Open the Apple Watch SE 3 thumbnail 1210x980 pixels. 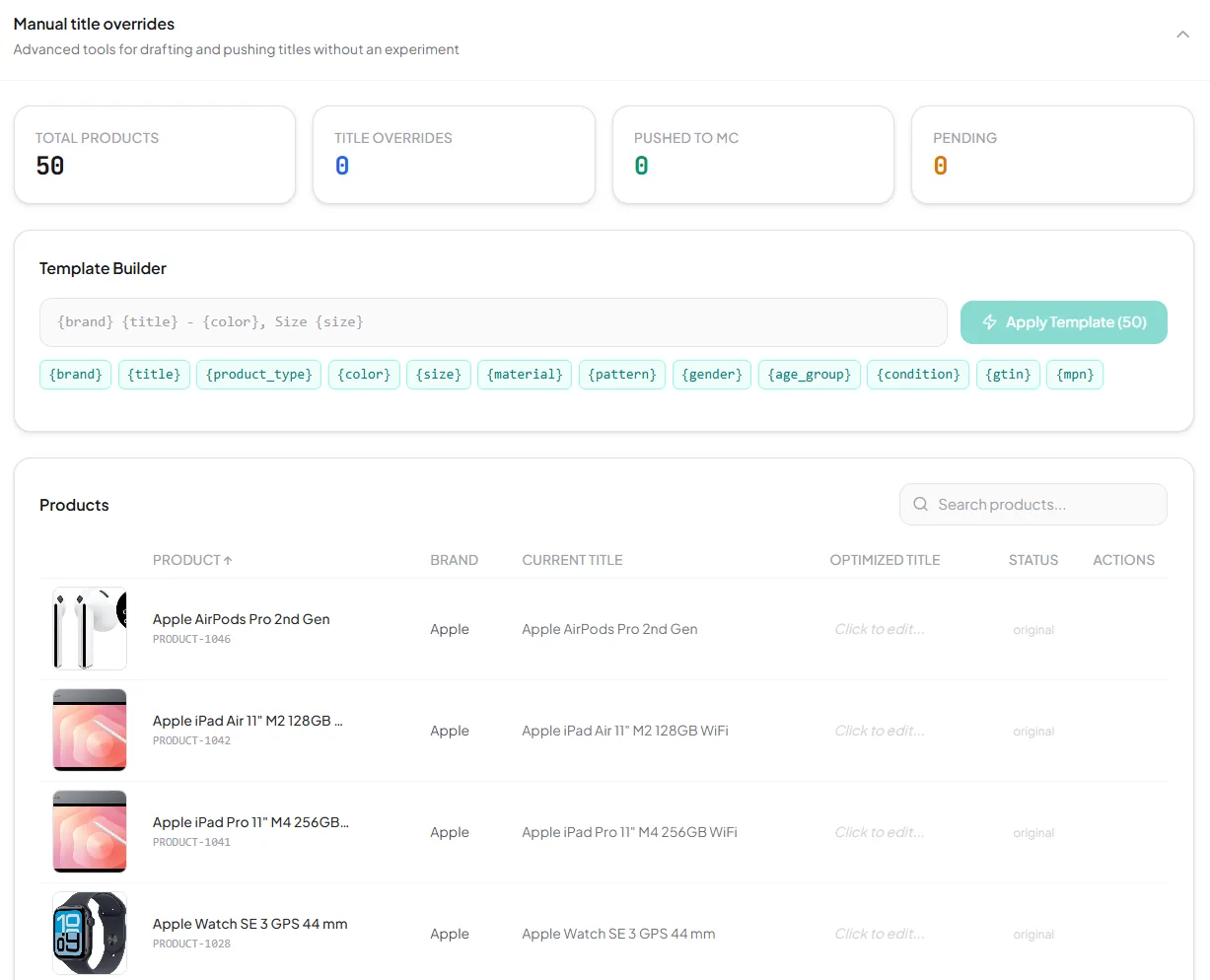(90, 934)
